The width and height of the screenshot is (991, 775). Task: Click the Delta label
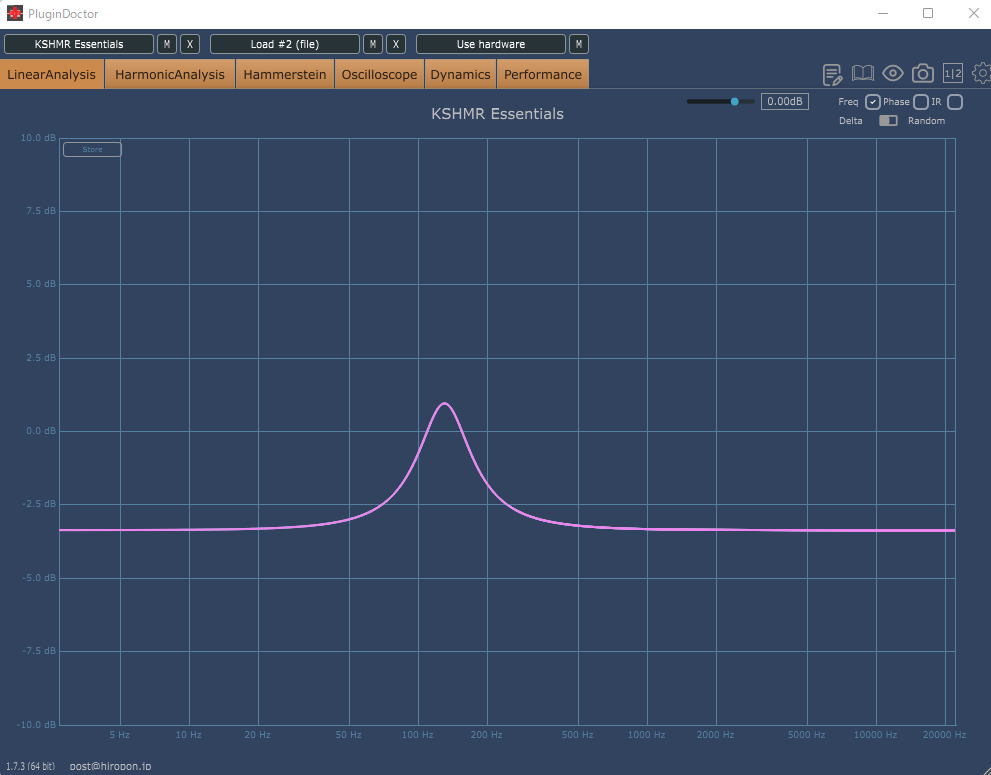[x=851, y=121]
